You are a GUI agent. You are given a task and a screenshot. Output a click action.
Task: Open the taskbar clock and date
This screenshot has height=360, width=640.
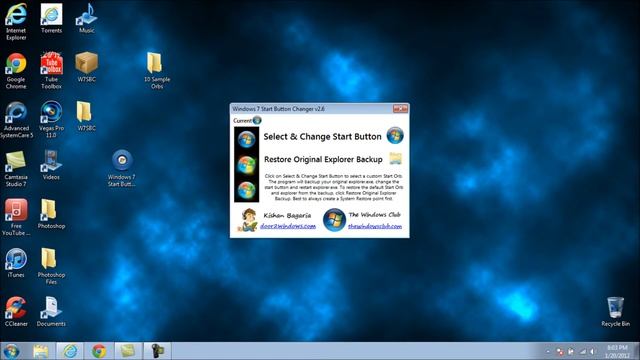[617, 351]
